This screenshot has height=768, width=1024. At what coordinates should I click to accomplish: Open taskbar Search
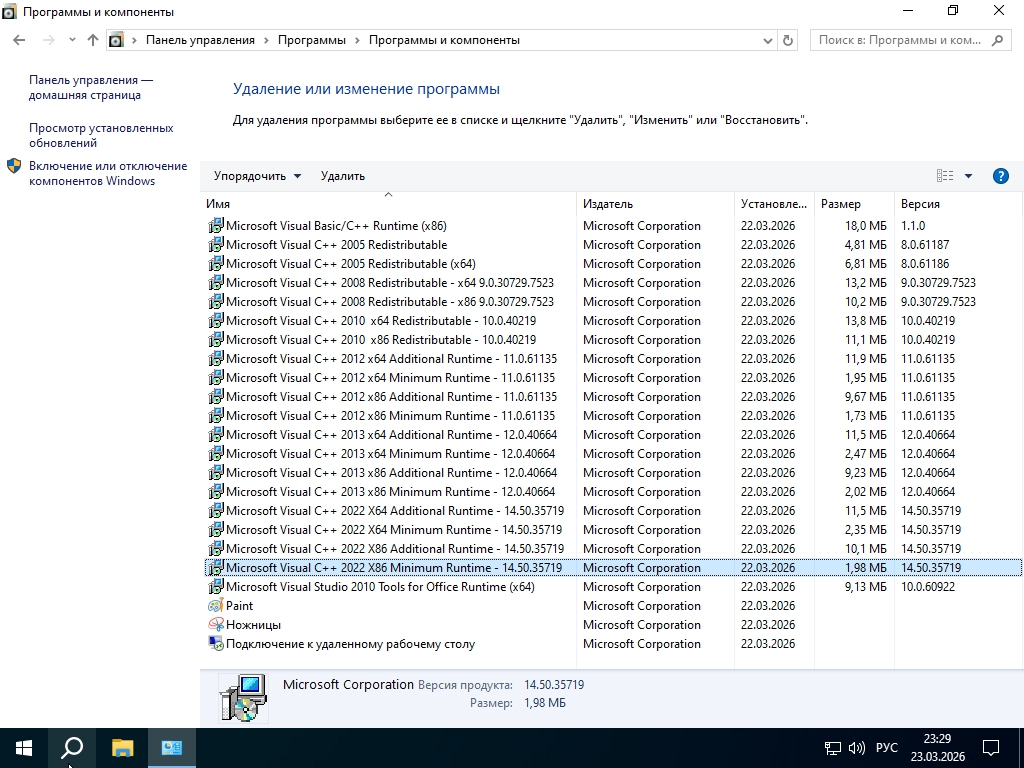tap(72, 748)
